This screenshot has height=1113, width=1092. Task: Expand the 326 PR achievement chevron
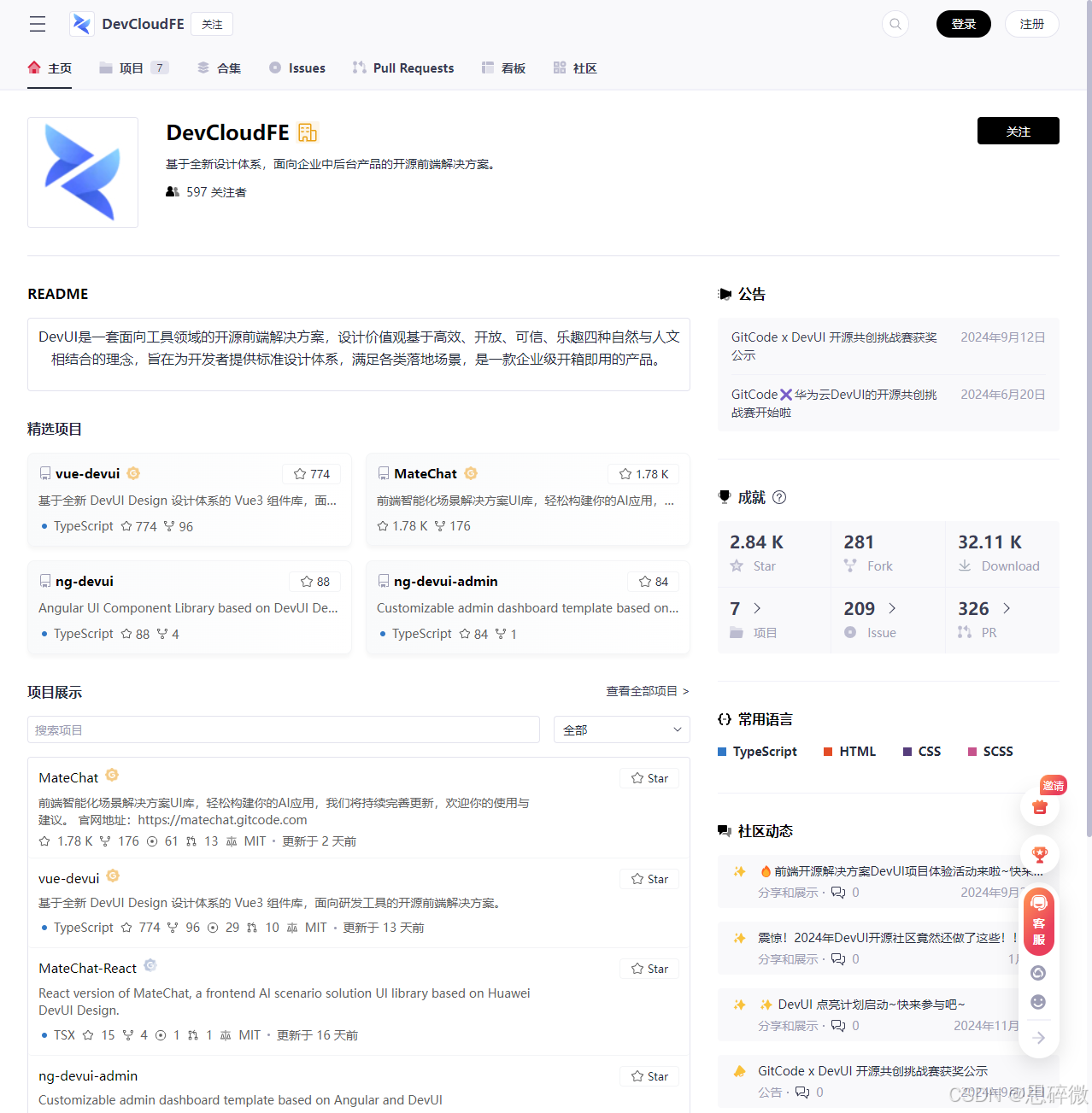pyautogui.click(x=1007, y=608)
